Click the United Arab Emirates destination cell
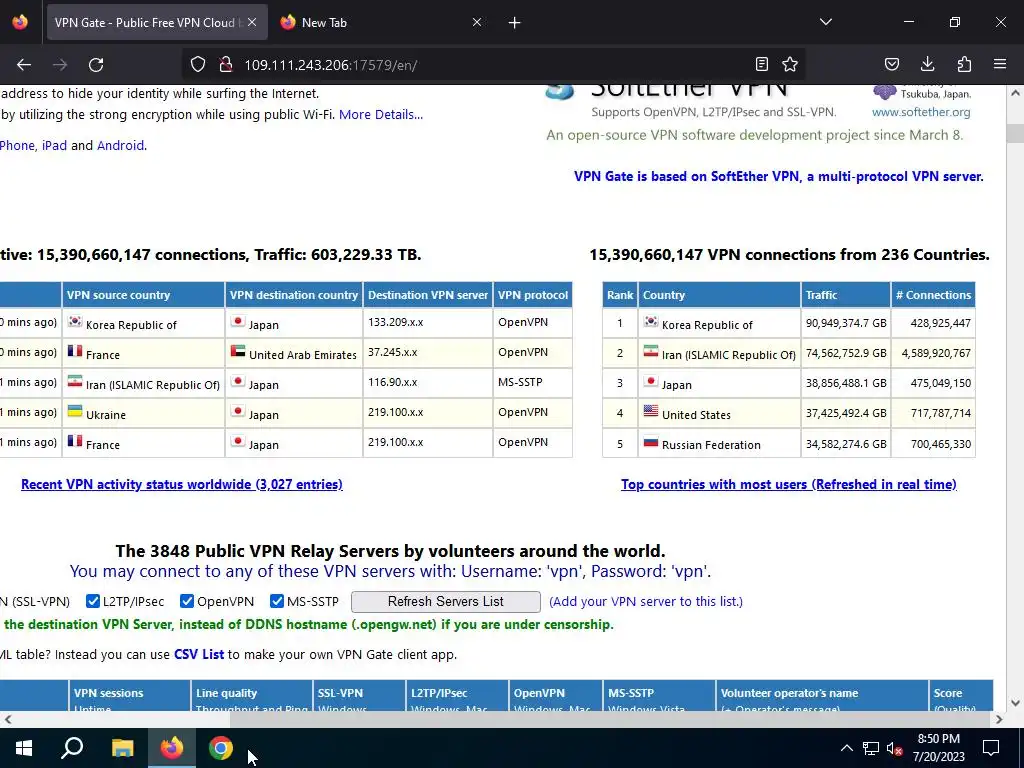This screenshot has height=768, width=1024. click(294, 353)
